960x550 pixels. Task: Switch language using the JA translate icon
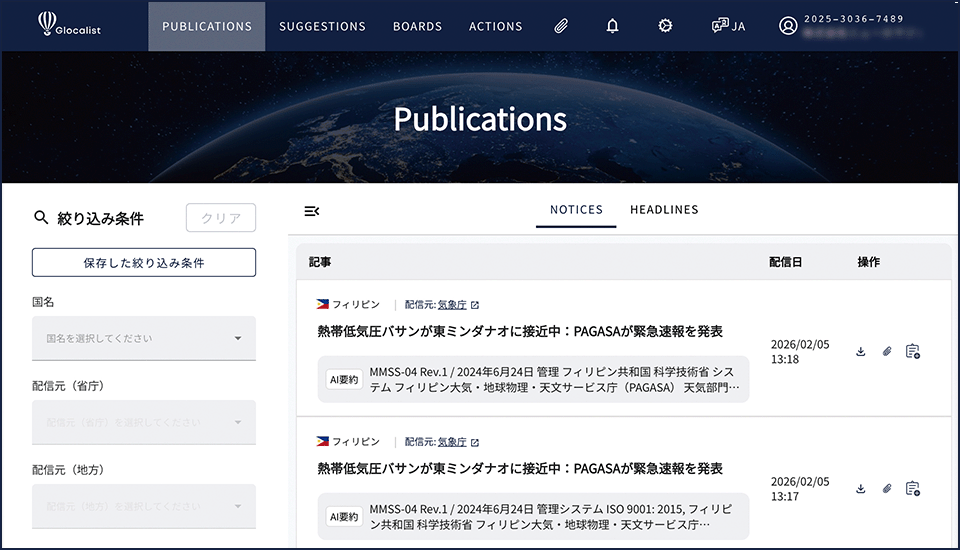pos(728,26)
